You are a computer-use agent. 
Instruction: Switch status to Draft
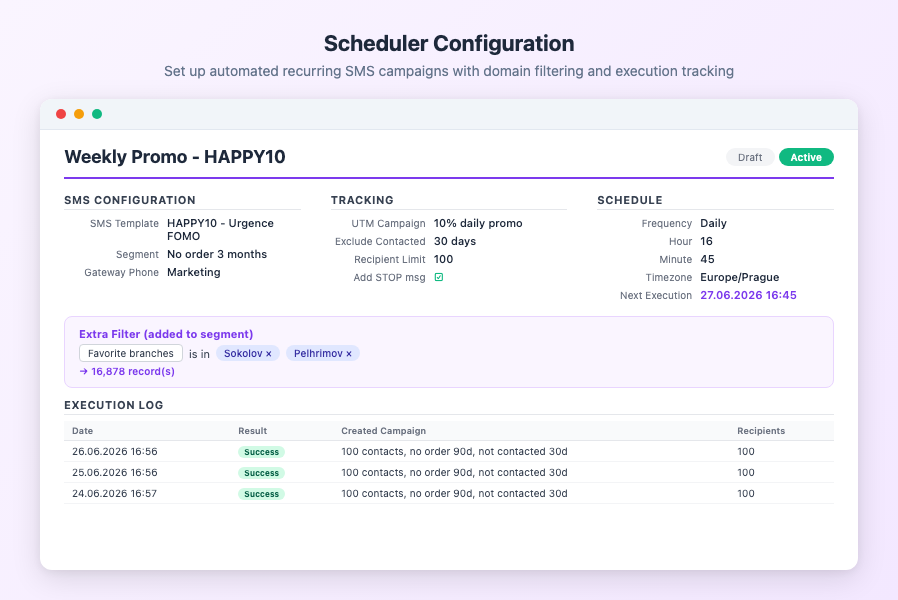750,157
